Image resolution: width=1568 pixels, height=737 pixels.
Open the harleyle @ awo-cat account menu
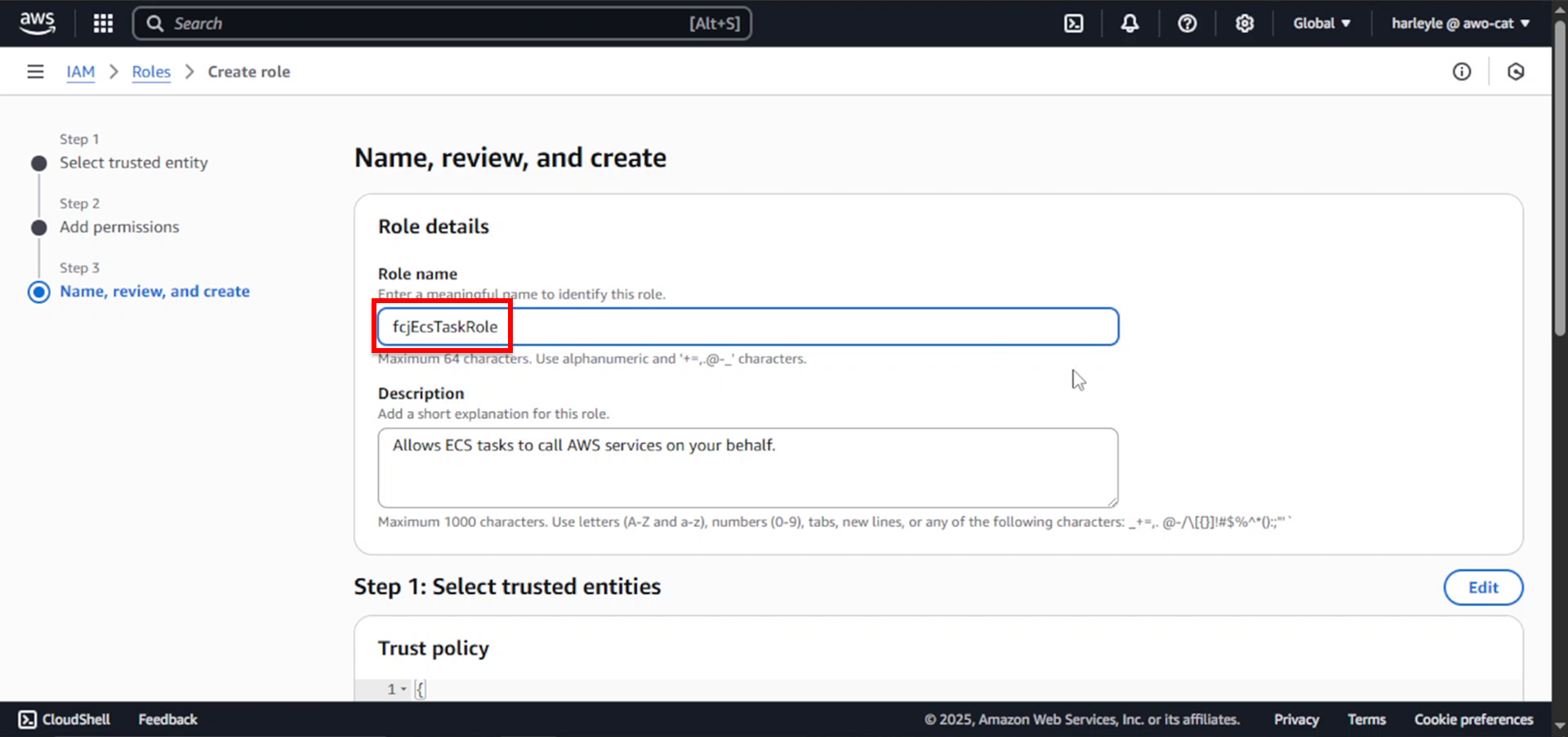1460,24
